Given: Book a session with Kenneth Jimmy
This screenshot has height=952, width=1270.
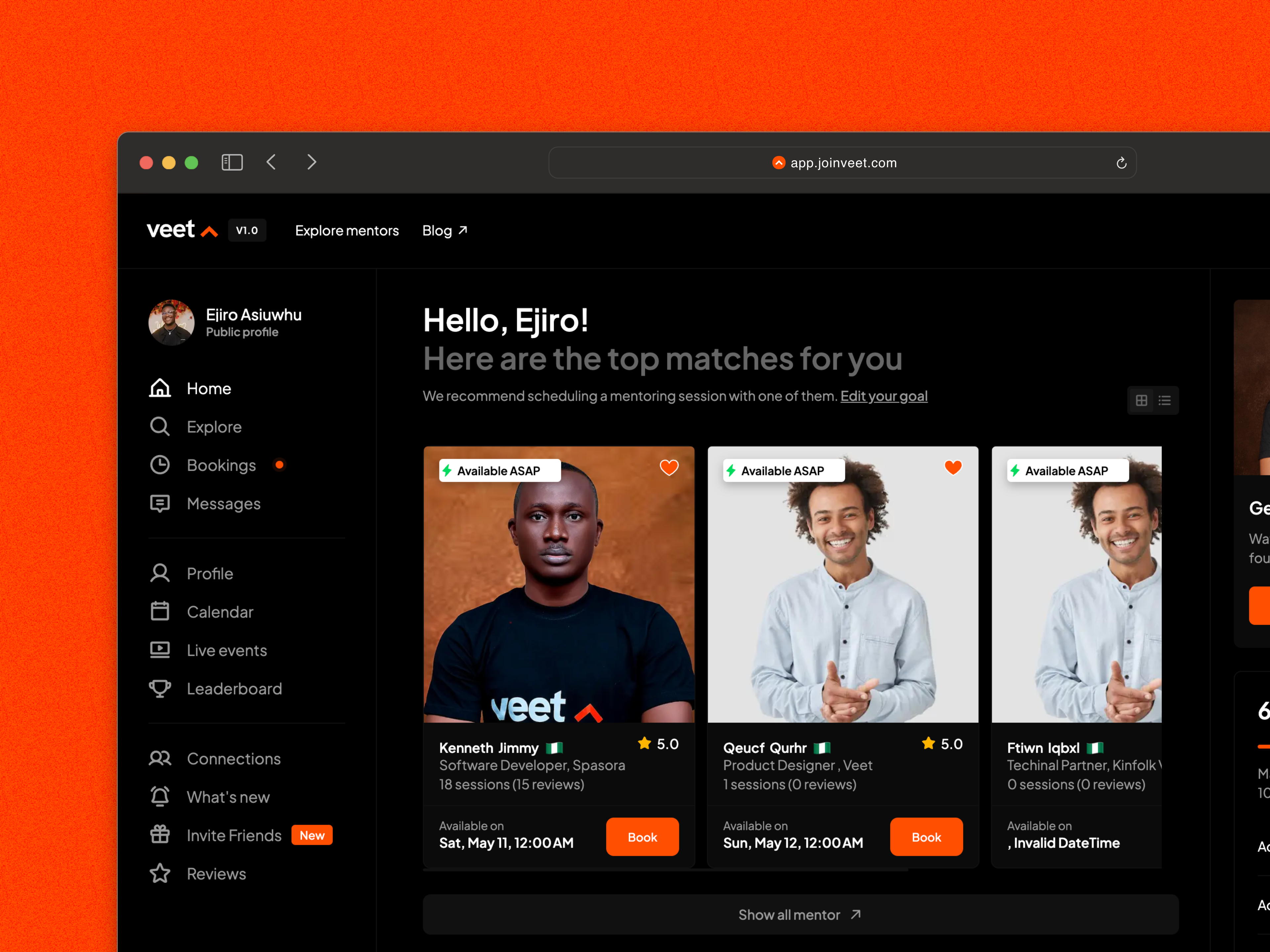Looking at the screenshot, I should [642, 837].
